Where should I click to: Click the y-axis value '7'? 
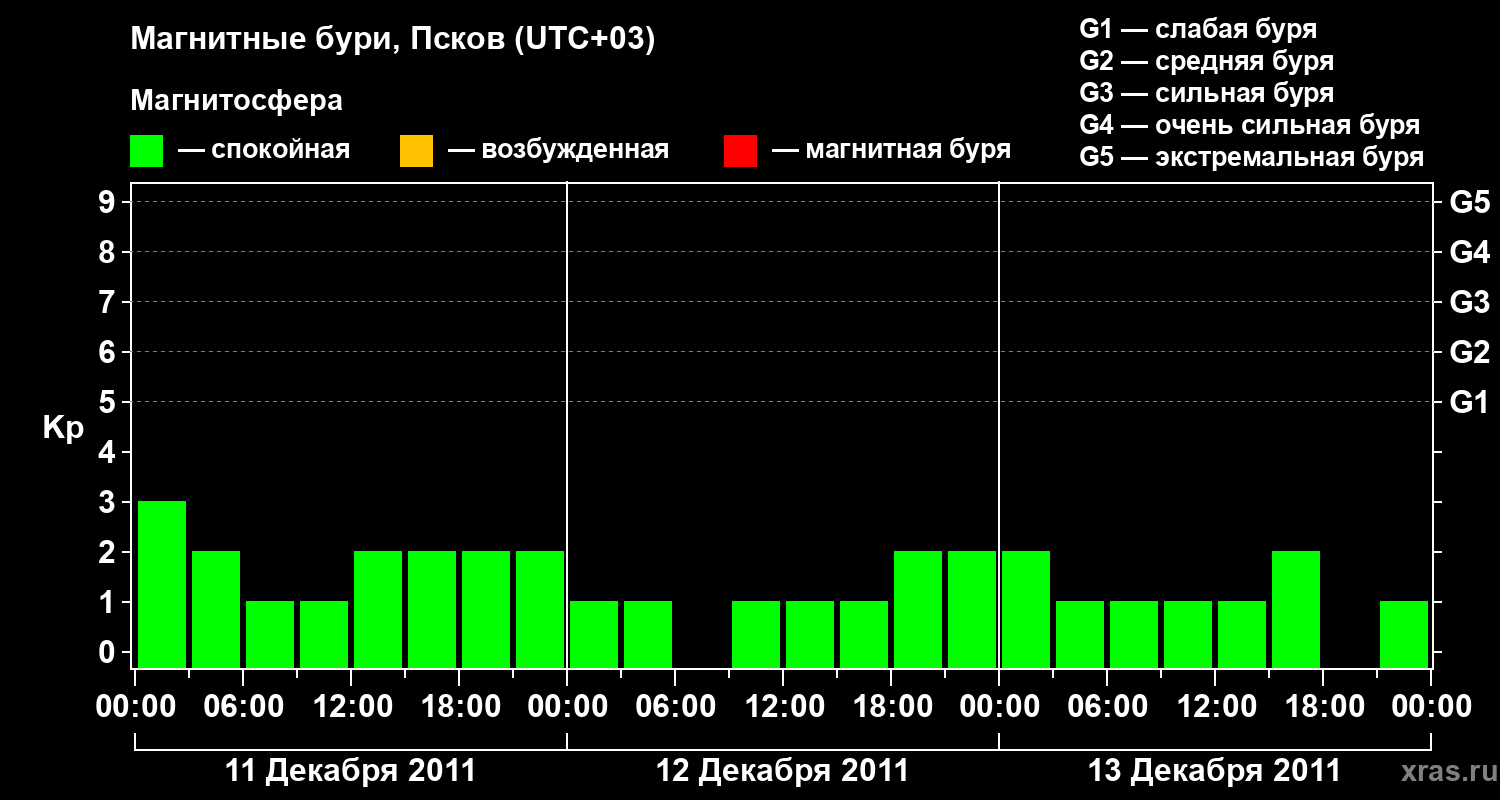click(109, 302)
